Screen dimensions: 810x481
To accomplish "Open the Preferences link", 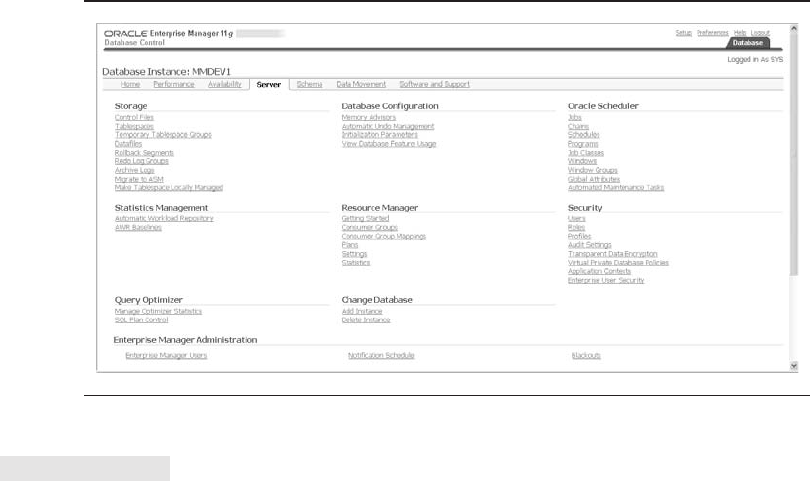I will (x=712, y=33).
